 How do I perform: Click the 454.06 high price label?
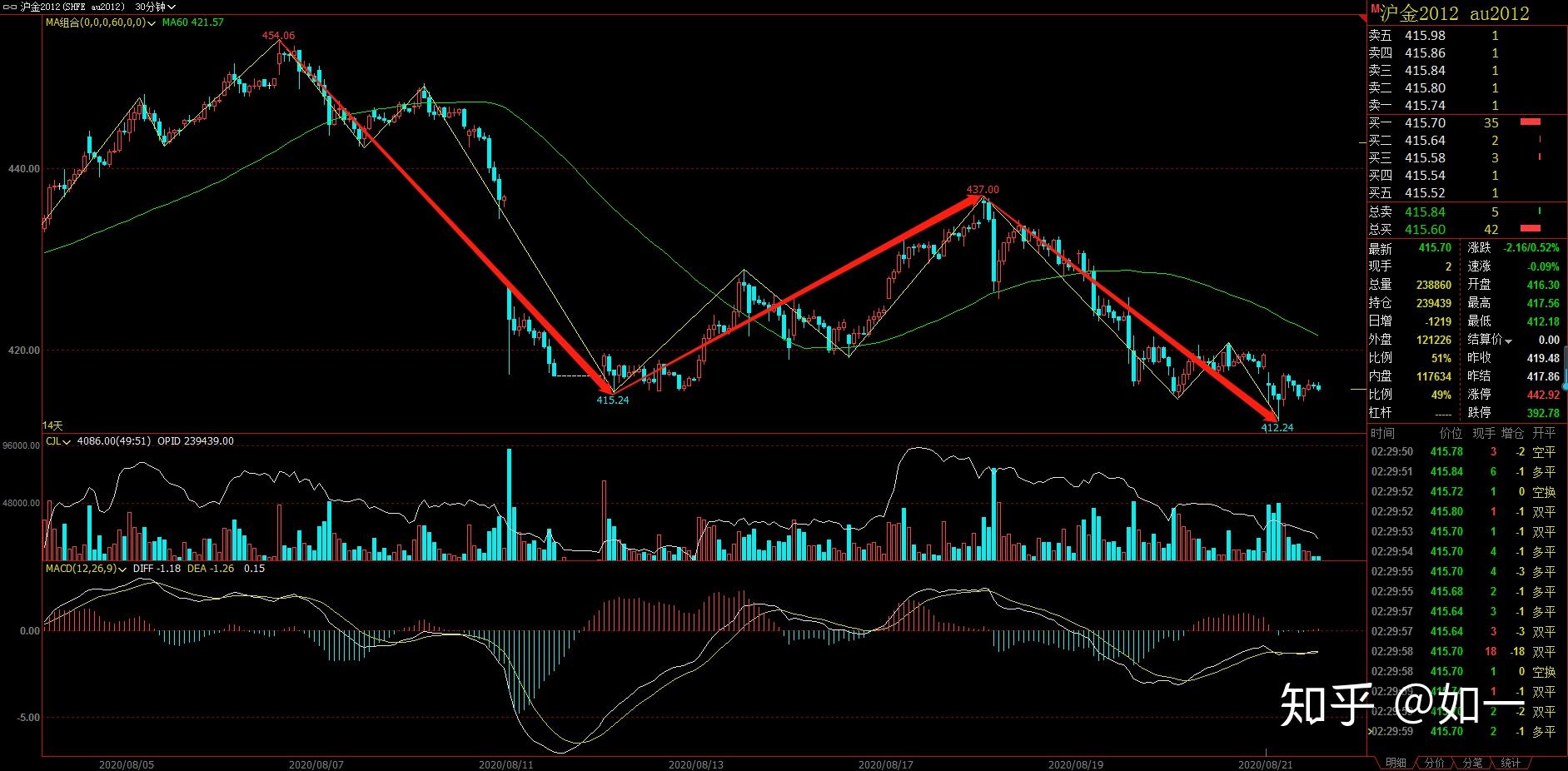tap(278, 36)
